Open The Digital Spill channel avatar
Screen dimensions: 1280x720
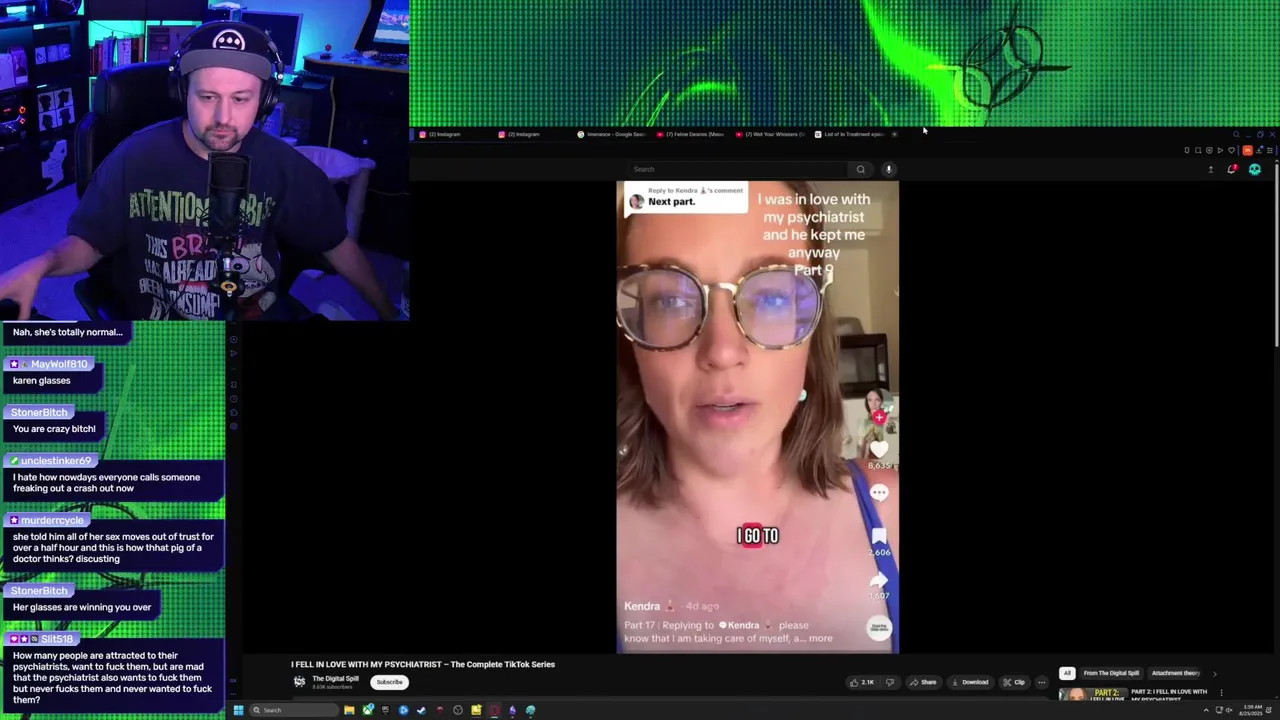pyautogui.click(x=299, y=681)
